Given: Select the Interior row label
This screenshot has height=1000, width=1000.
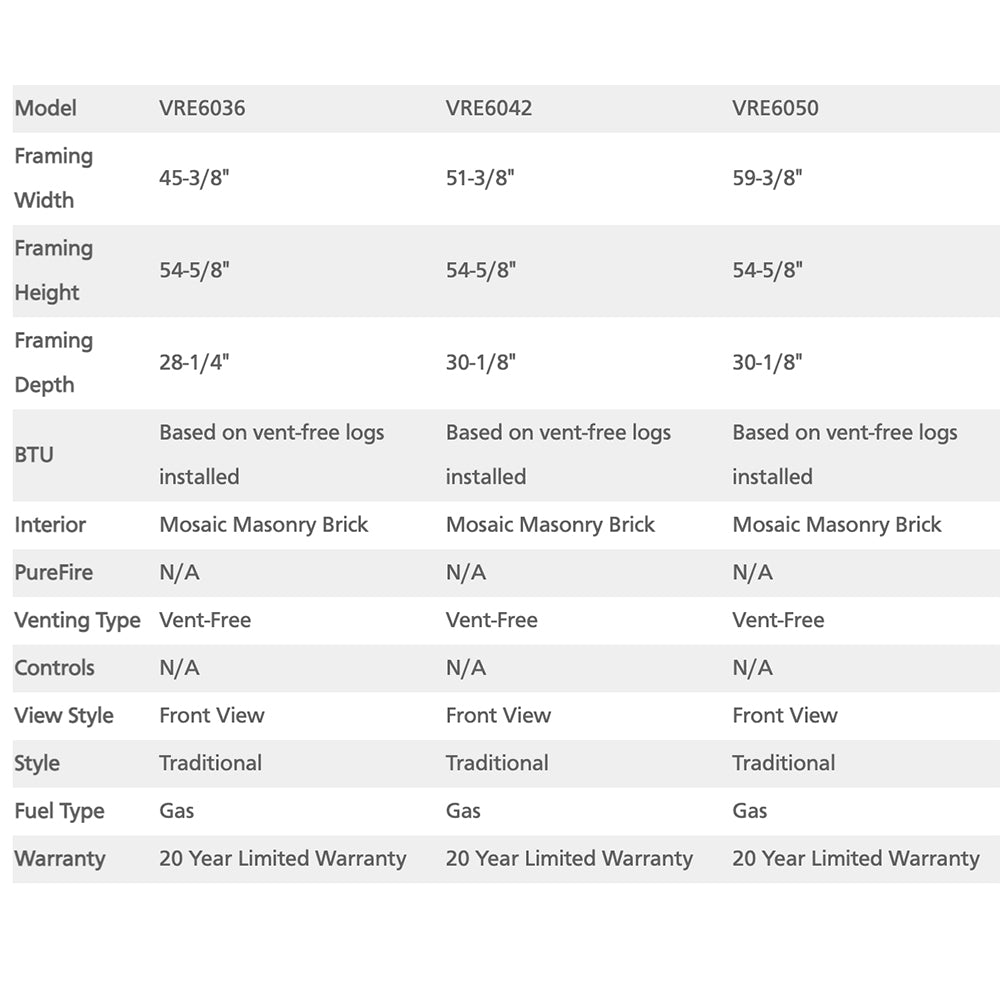Looking at the screenshot, I should pos(50,525).
